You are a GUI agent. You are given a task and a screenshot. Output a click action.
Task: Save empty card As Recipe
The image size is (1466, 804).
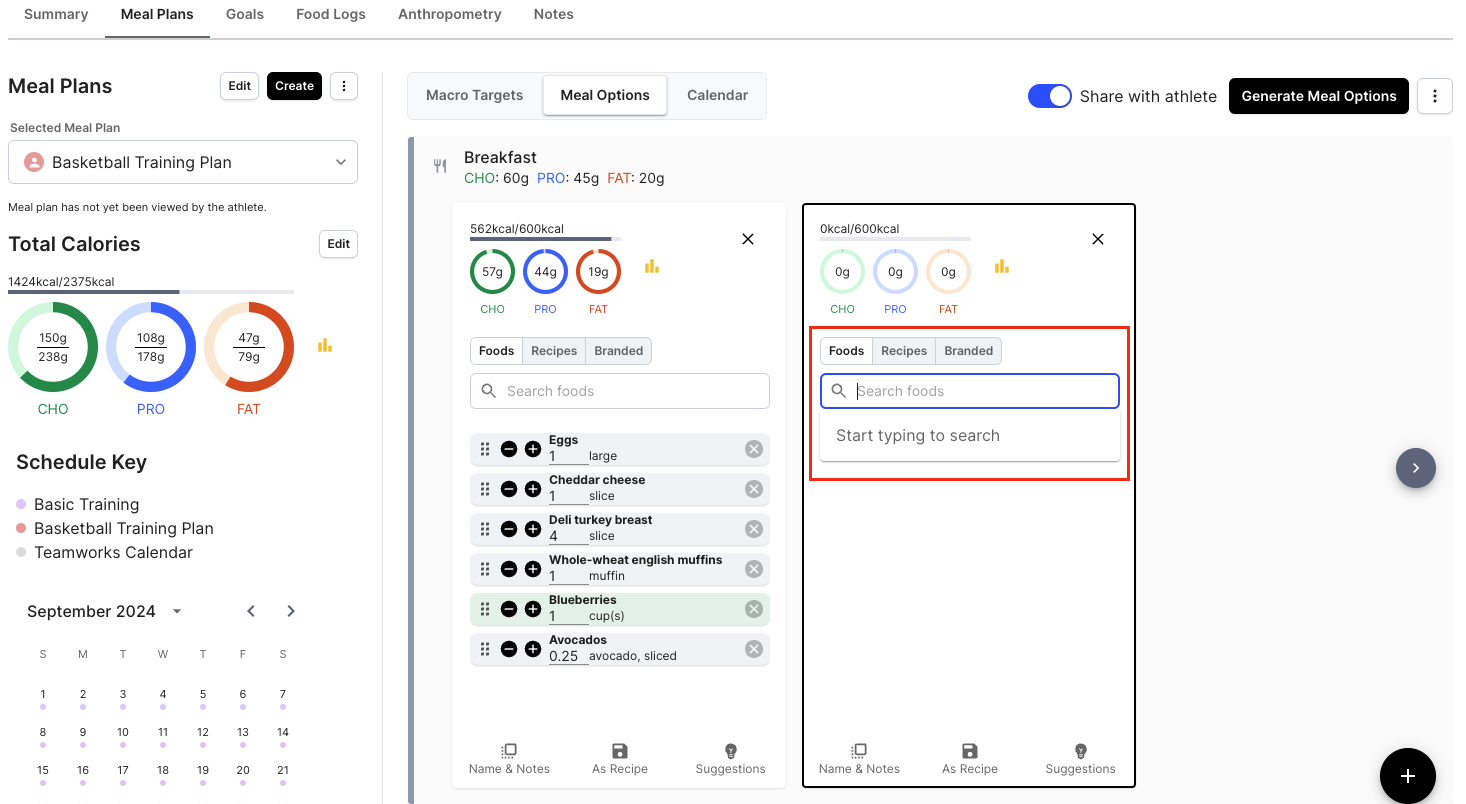pyautogui.click(x=970, y=759)
